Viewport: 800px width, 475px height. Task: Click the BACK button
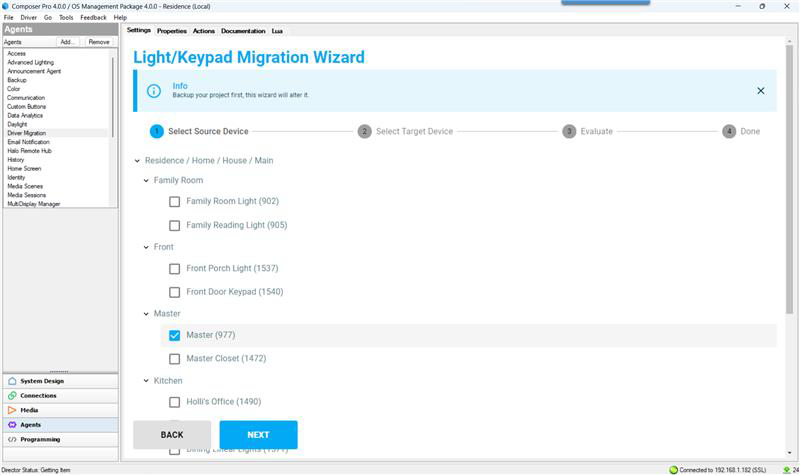pos(172,435)
